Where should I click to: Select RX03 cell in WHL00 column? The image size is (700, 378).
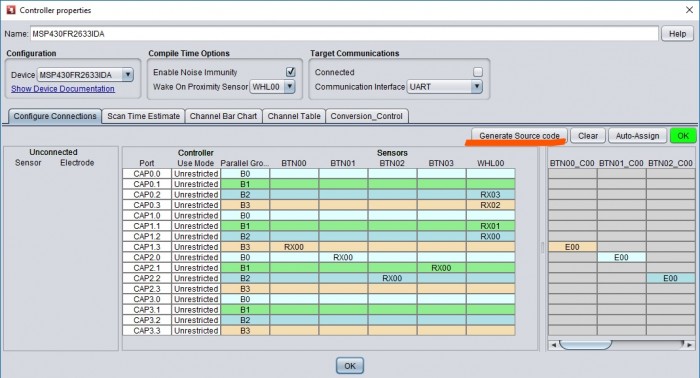(490, 195)
